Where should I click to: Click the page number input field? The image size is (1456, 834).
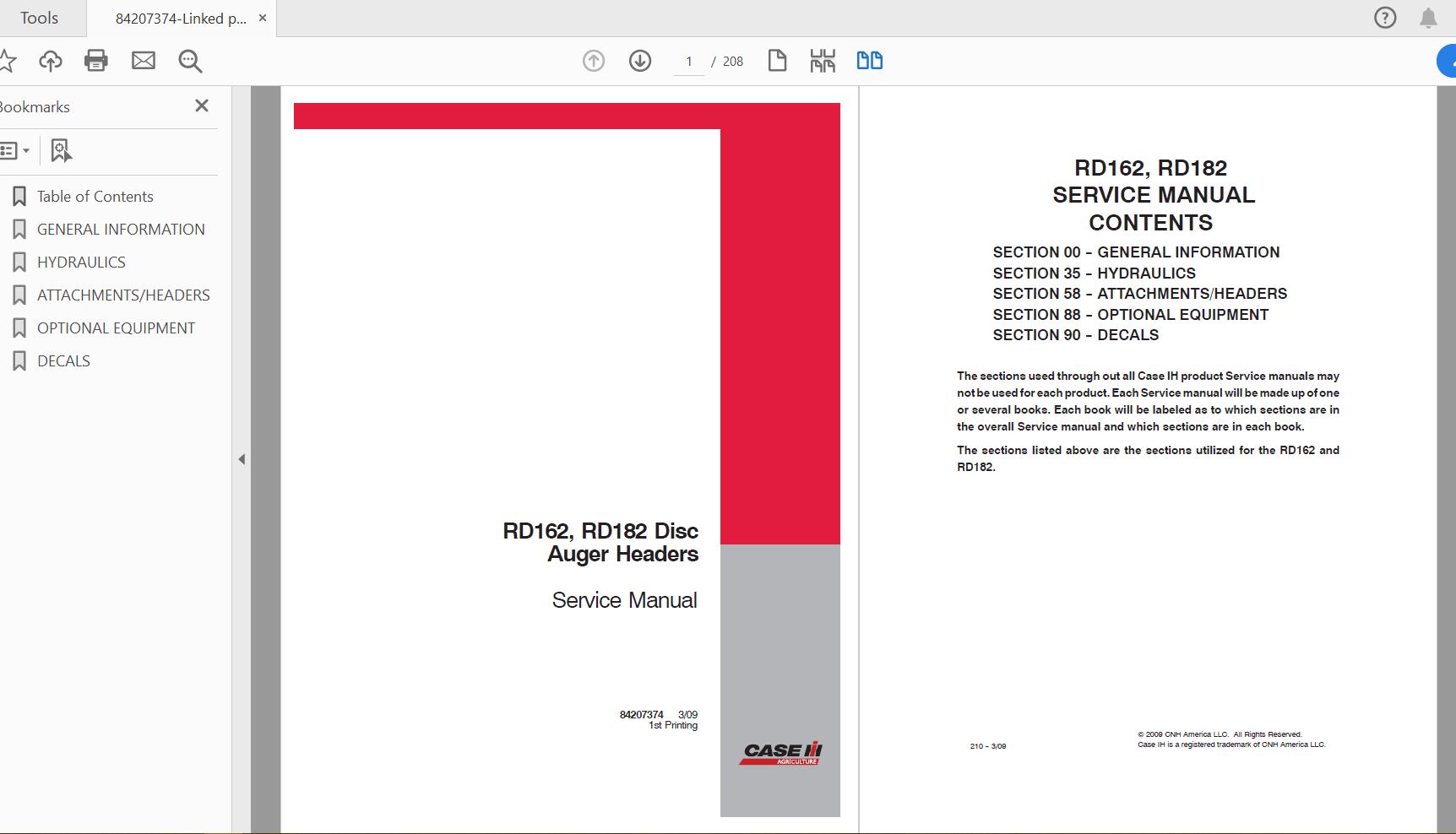689,61
